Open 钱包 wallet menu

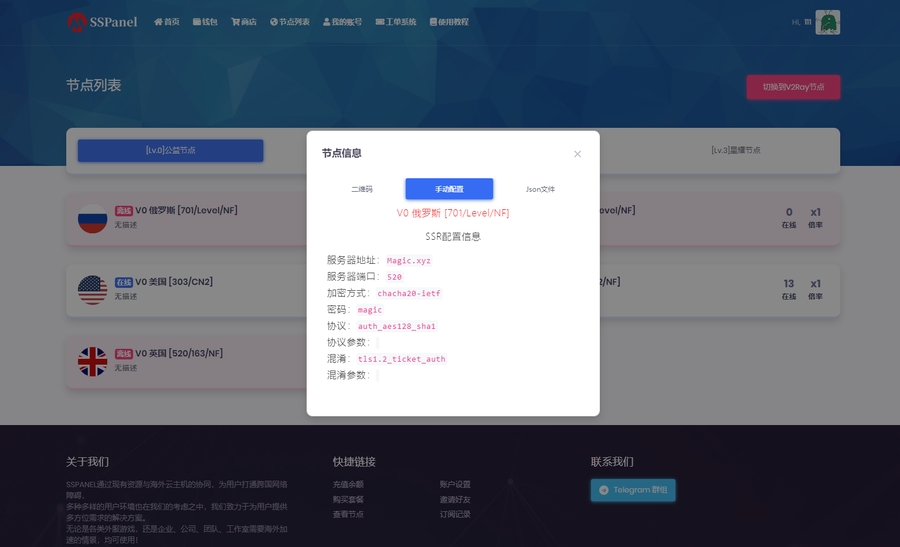coord(205,22)
